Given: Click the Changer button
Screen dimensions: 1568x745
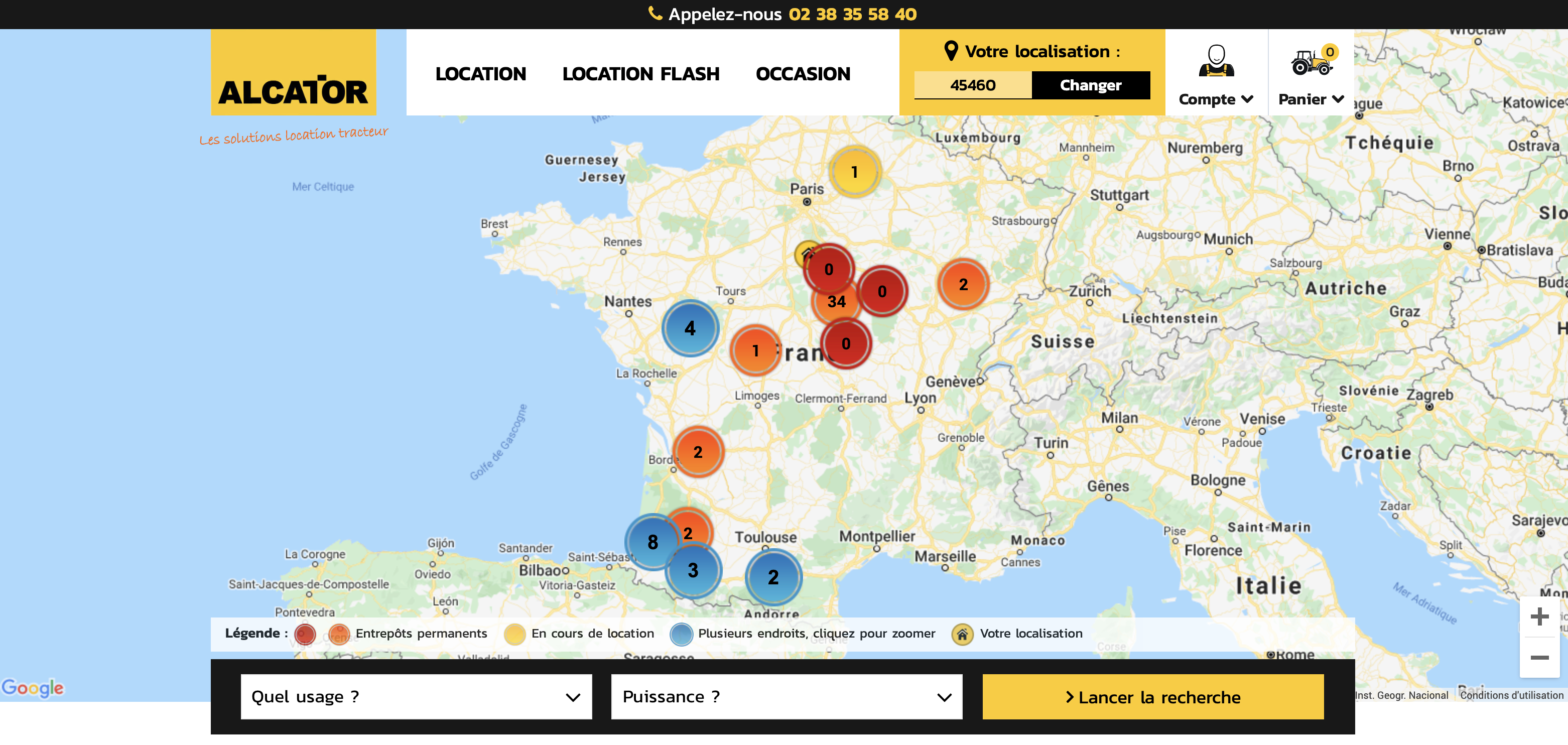Looking at the screenshot, I should (x=1090, y=85).
